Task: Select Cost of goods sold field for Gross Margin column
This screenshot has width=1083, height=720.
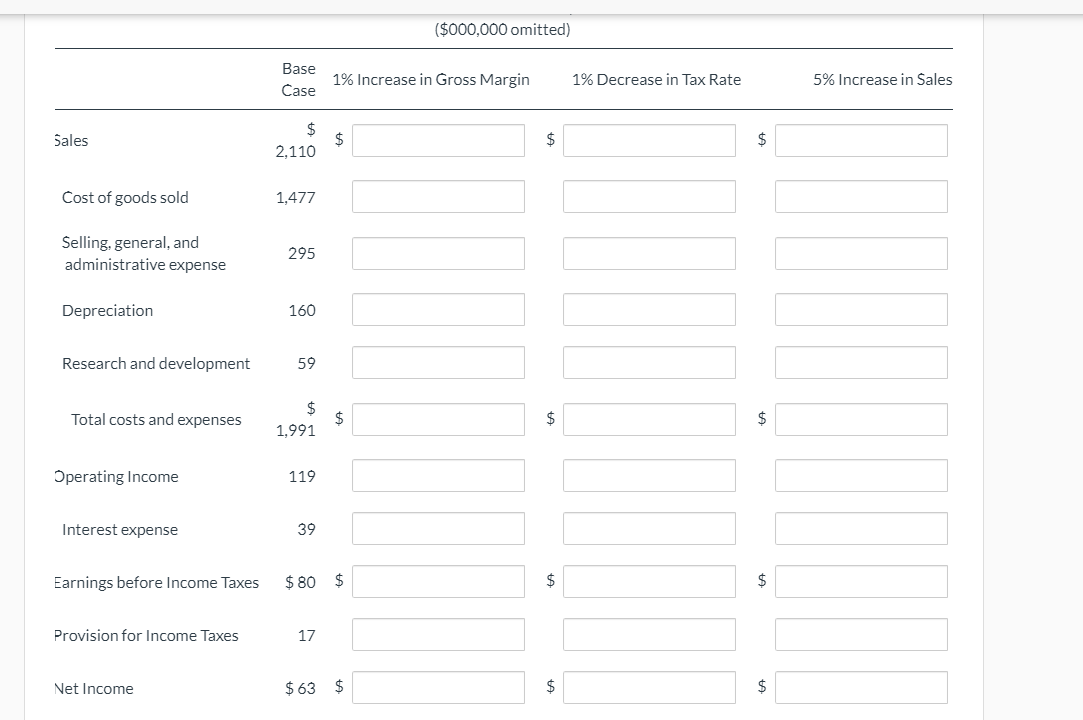Action: pyautogui.click(x=438, y=197)
